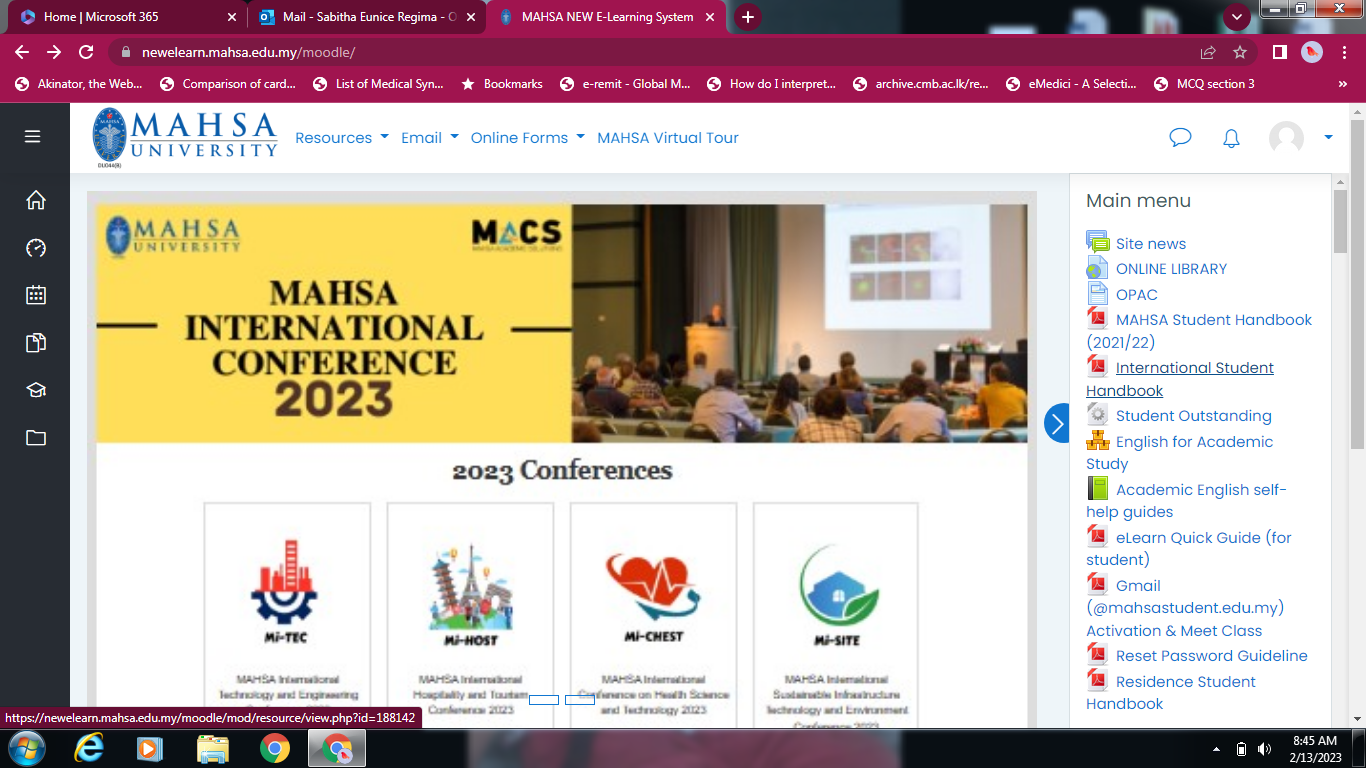The image size is (1366, 768).
Task: Open the Bookmarks star folder
Action: 502,84
